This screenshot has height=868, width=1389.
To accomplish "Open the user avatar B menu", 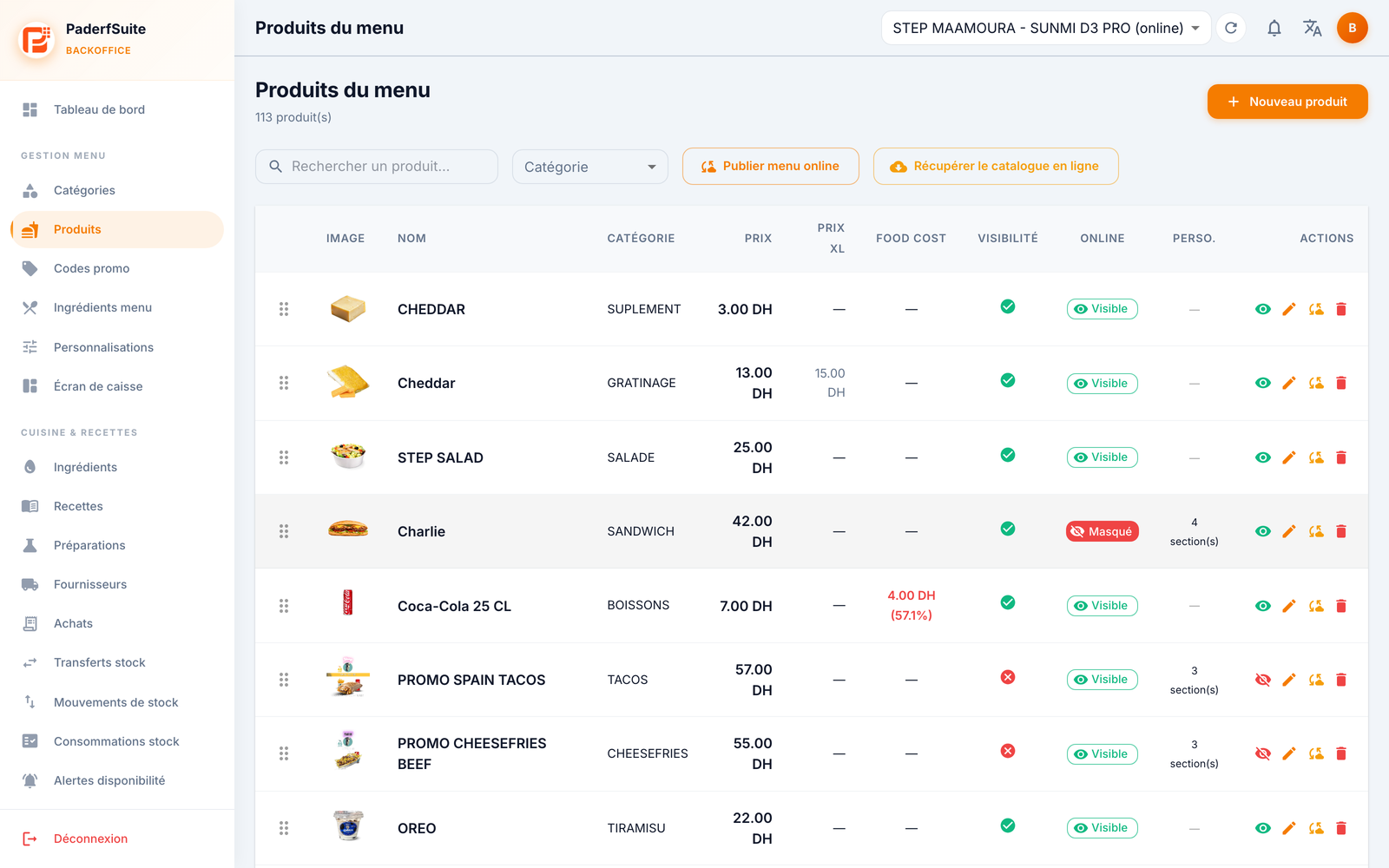I will pos(1352,28).
